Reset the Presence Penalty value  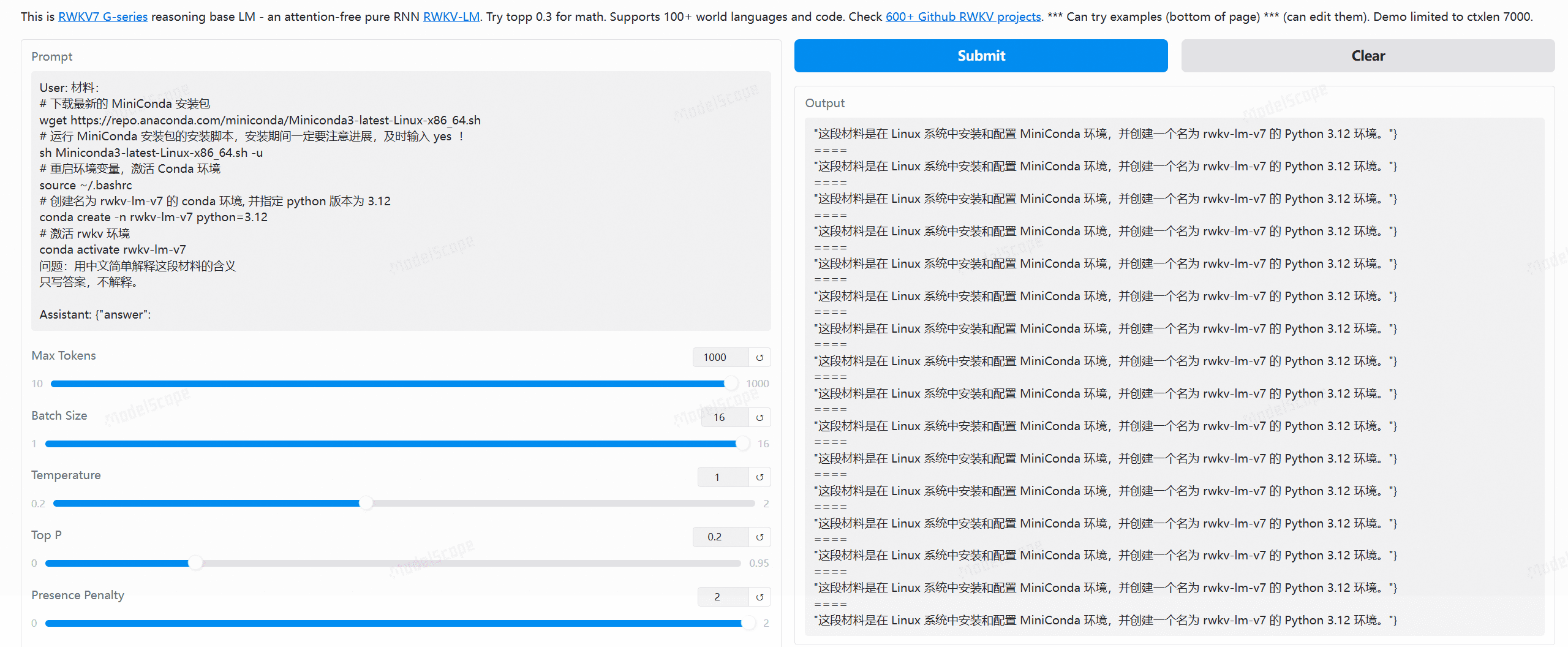[759, 597]
